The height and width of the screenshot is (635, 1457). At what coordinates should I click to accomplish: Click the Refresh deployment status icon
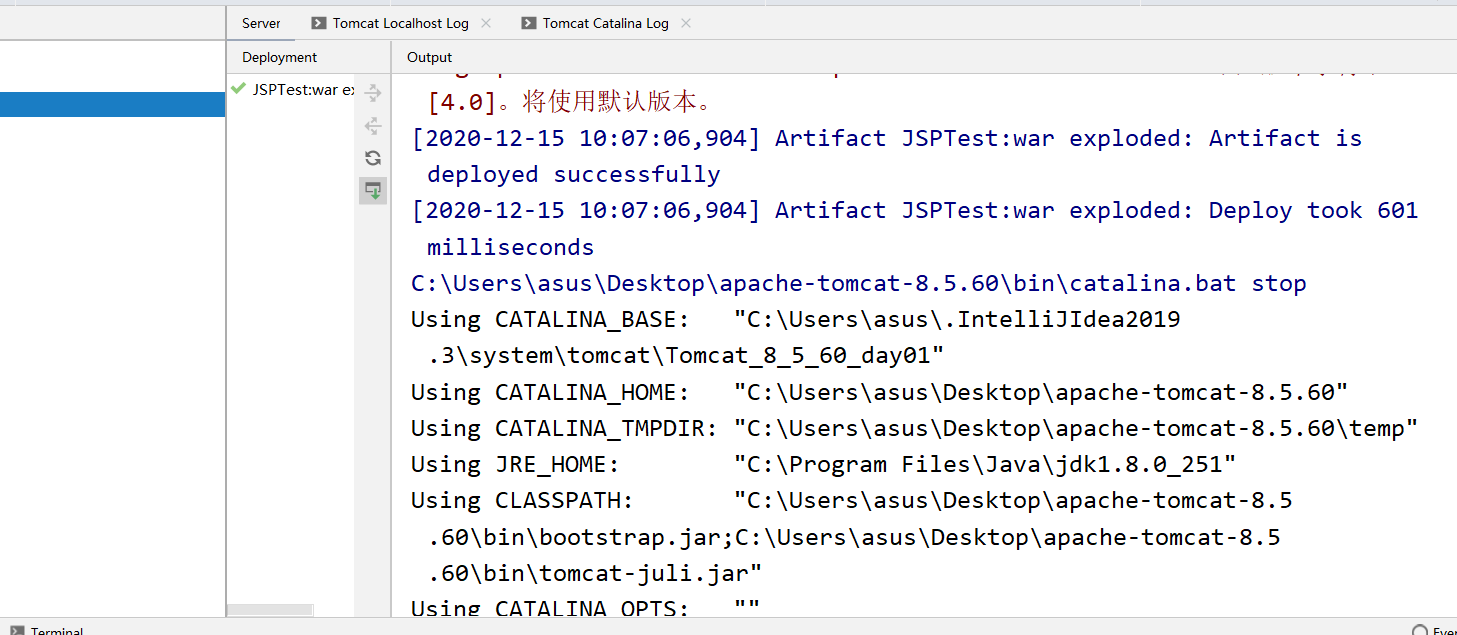point(373,158)
